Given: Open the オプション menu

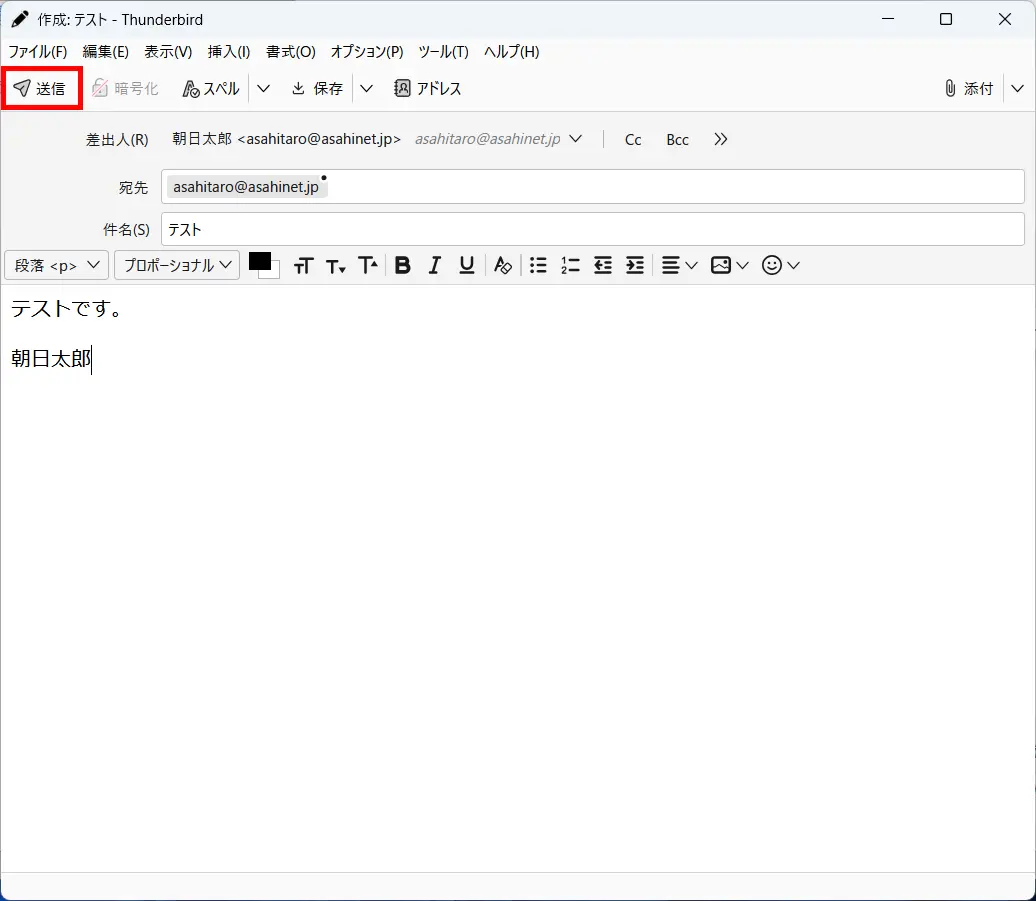Looking at the screenshot, I should (x=367, y=51).
